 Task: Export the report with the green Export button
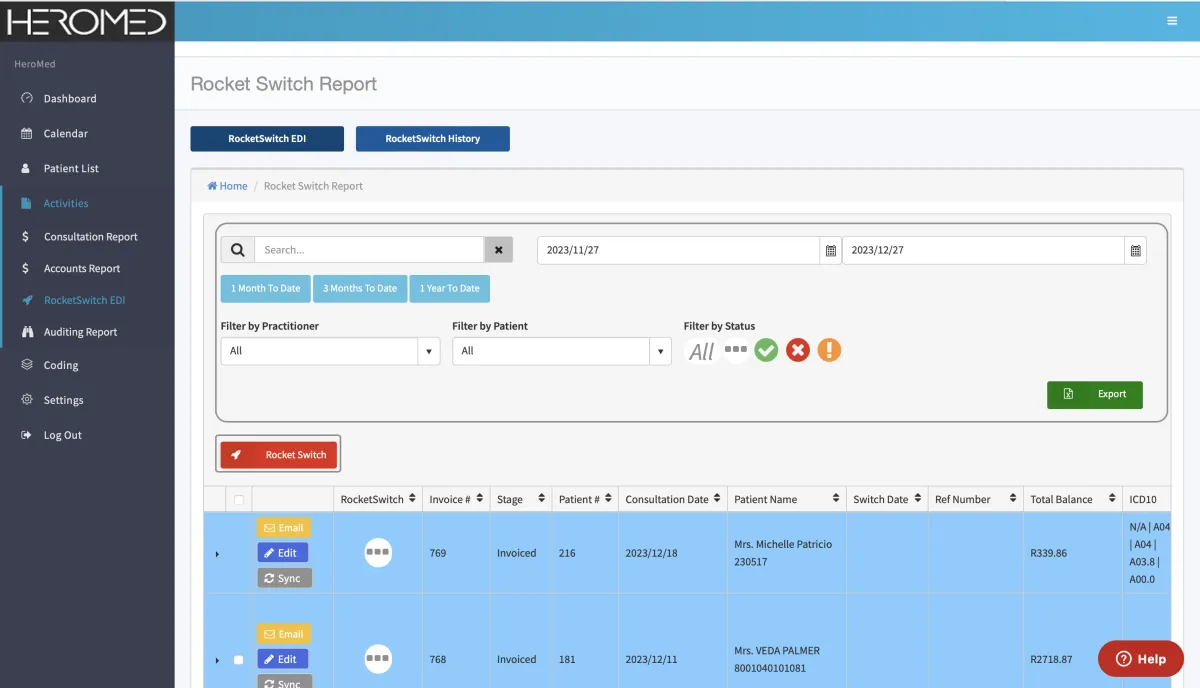pyautogui.click(x=1095, y=394)
